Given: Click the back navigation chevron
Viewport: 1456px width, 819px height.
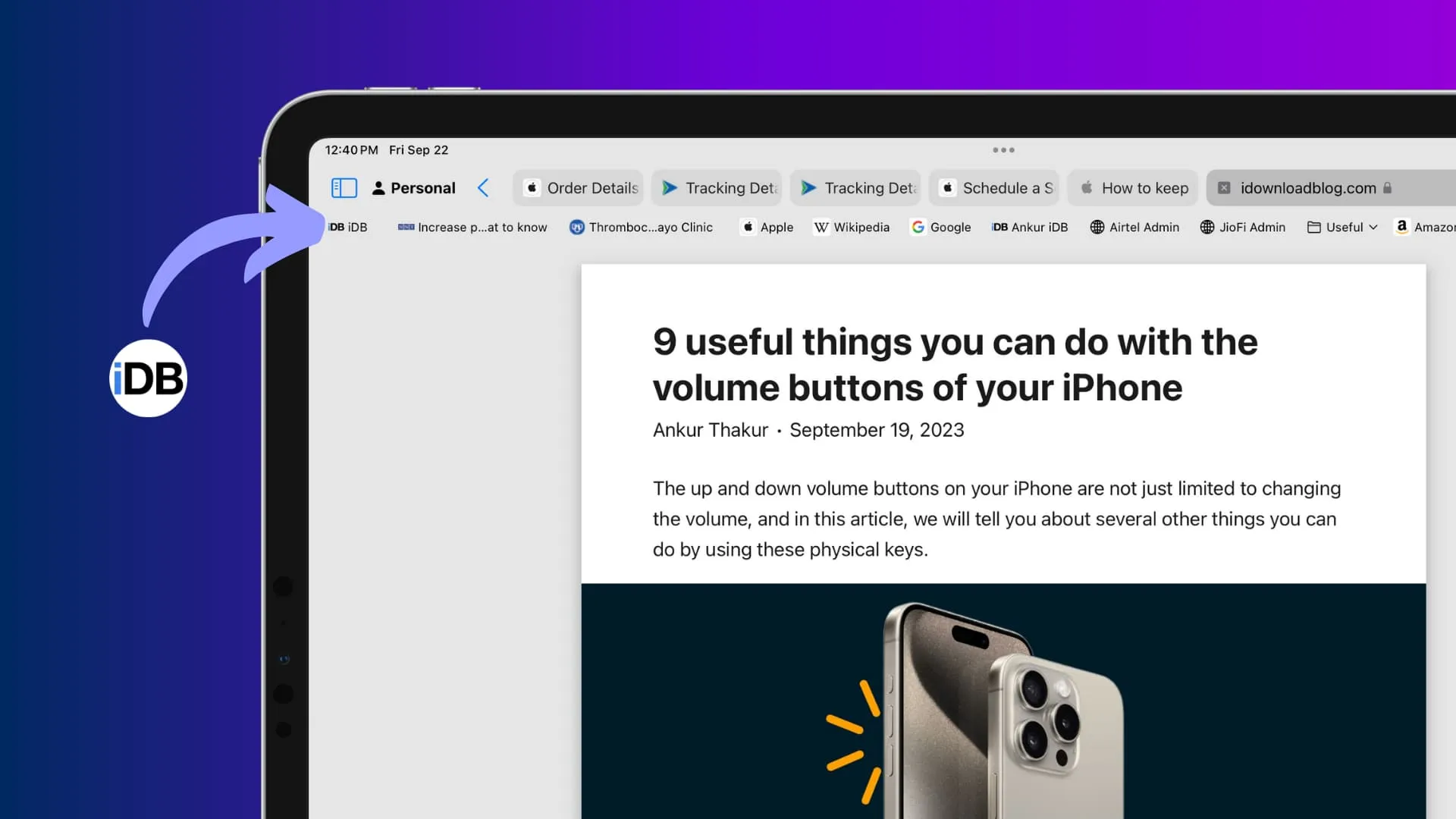Looking at the screenshot, I should (x=483, y=188).
